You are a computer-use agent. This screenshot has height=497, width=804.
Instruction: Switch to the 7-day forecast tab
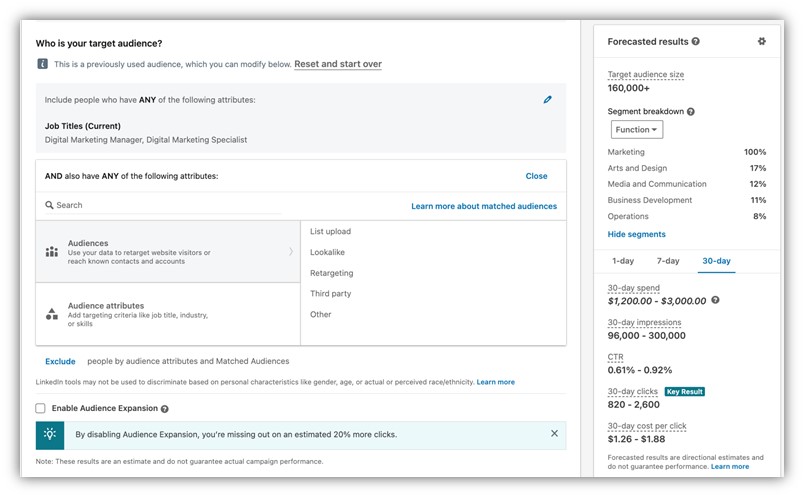(x=668, y=261)
